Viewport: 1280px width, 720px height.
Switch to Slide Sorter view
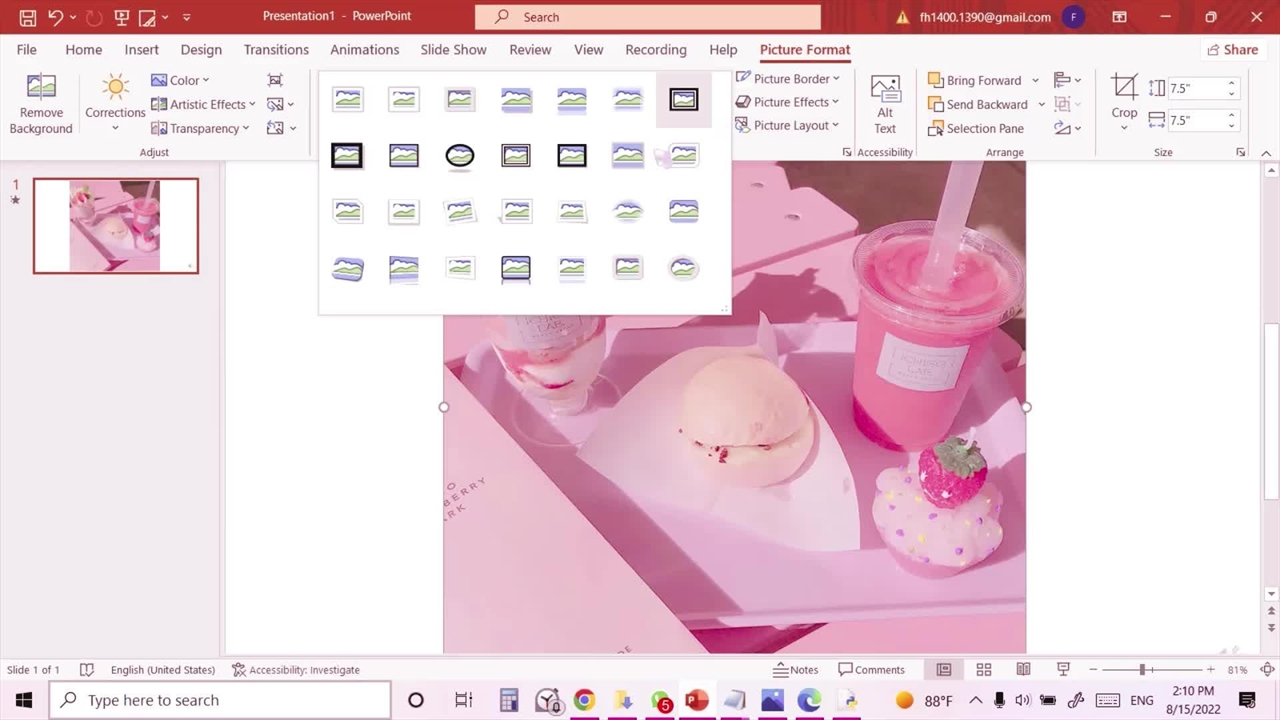tap(983, 670)
